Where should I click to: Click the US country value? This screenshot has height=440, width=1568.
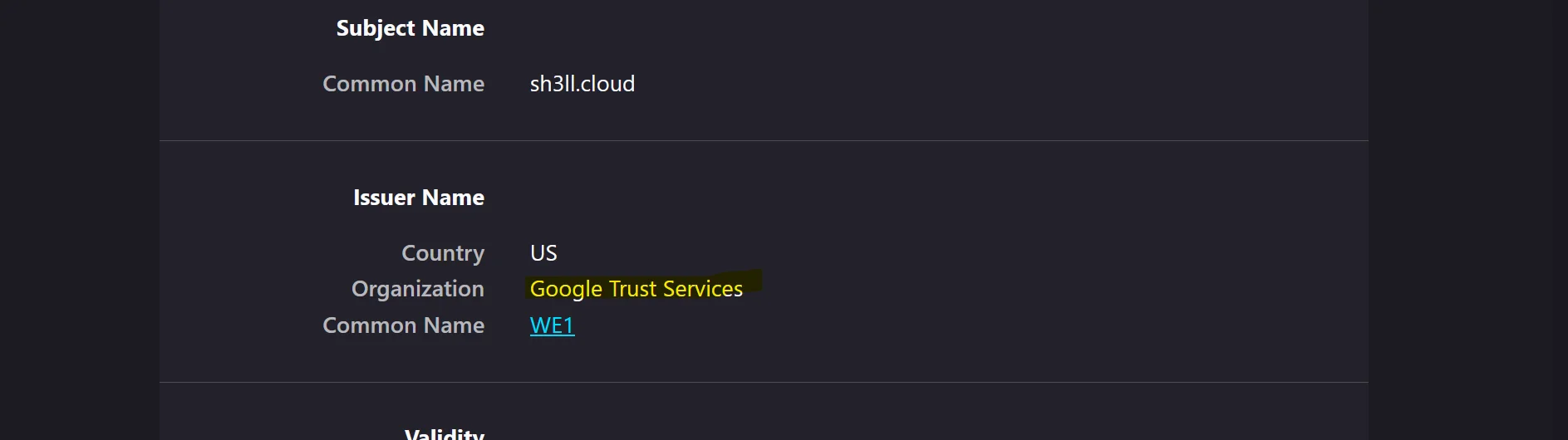[x=543, y=253]
